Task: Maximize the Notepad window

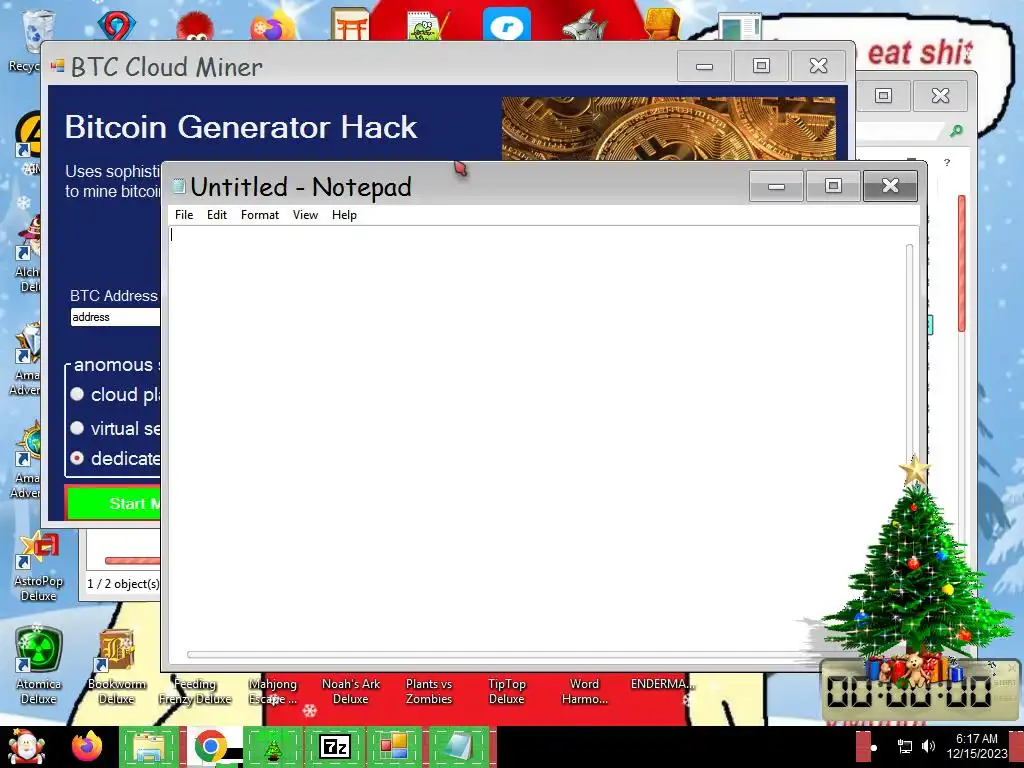Action: [833, 186]
